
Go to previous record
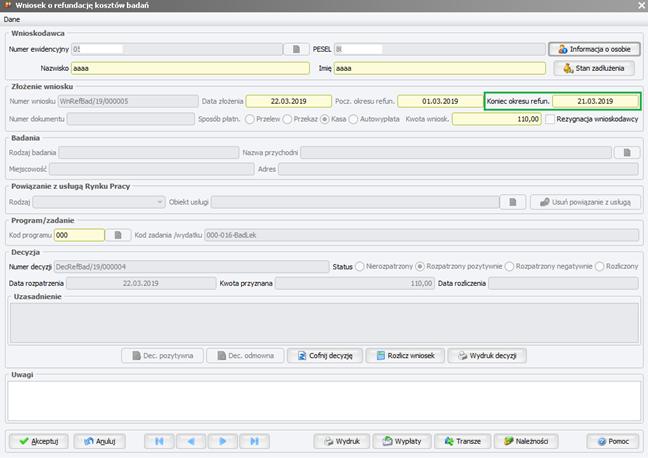click(x=191, y=441)
